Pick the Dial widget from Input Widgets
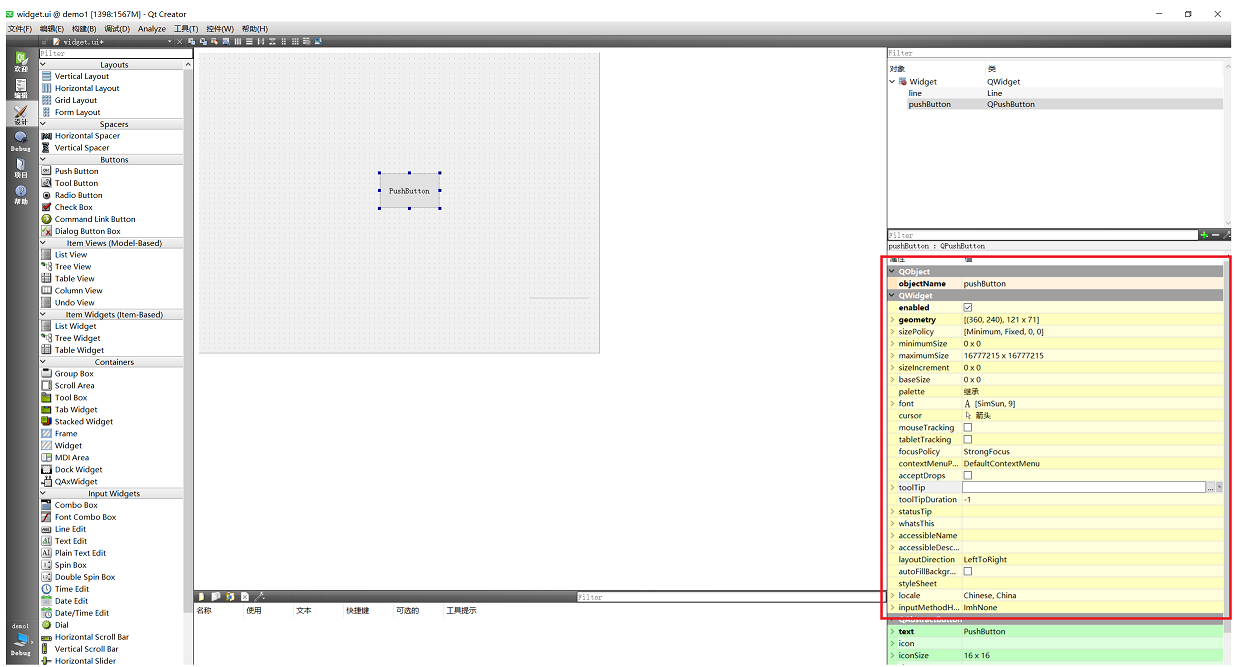 tap(62, 625)
